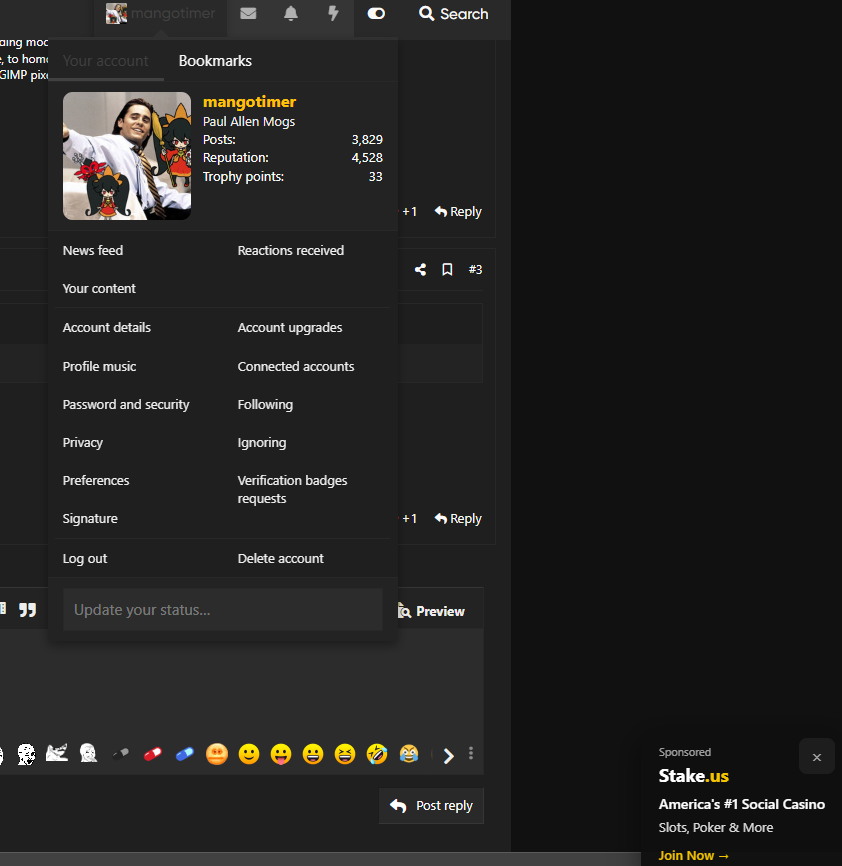Open Account upgrades
The image size is (842, 866).
point(290,328)
